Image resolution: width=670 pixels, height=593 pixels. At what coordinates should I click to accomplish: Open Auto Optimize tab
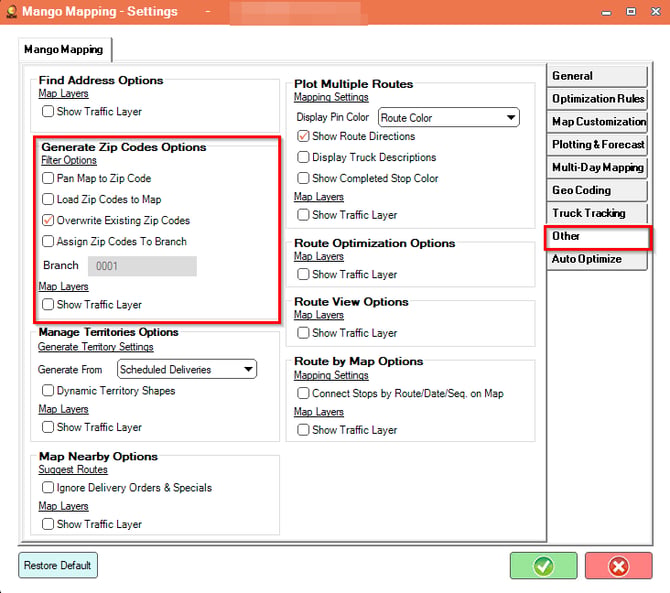click(x=597, y=259)
